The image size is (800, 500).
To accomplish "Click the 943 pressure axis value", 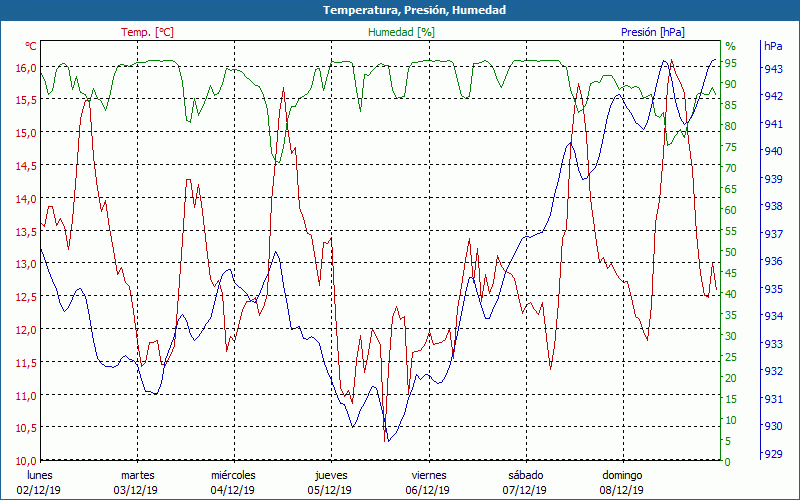I will tap(773, 69).
